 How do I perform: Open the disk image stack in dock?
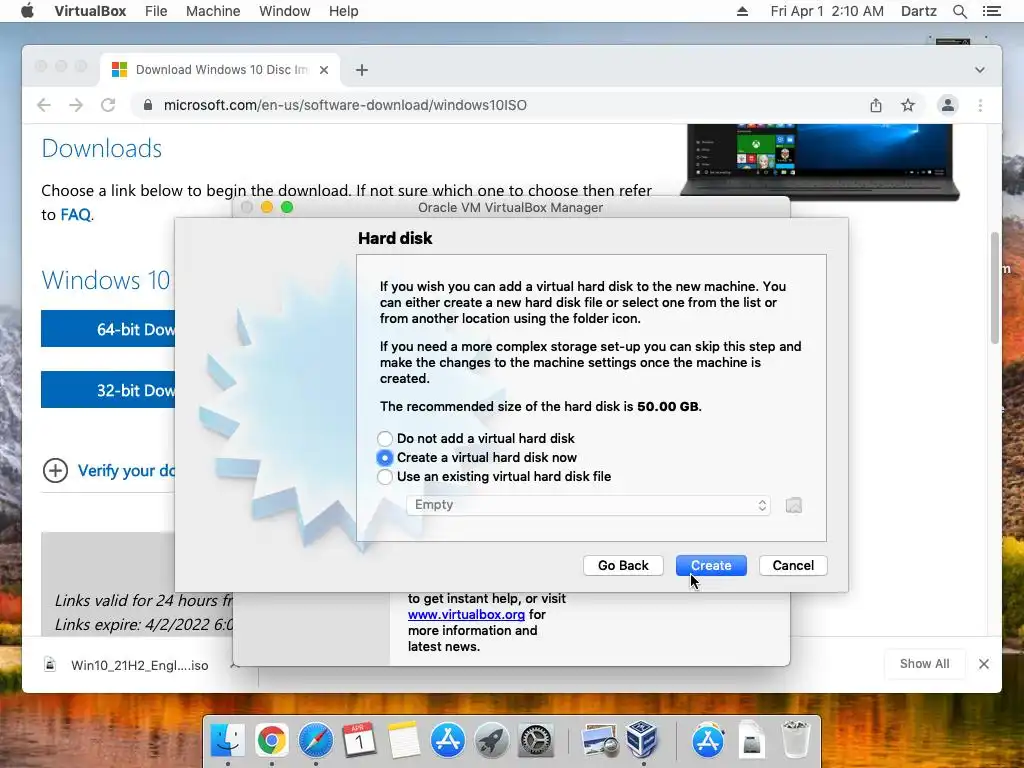[752, 741]
